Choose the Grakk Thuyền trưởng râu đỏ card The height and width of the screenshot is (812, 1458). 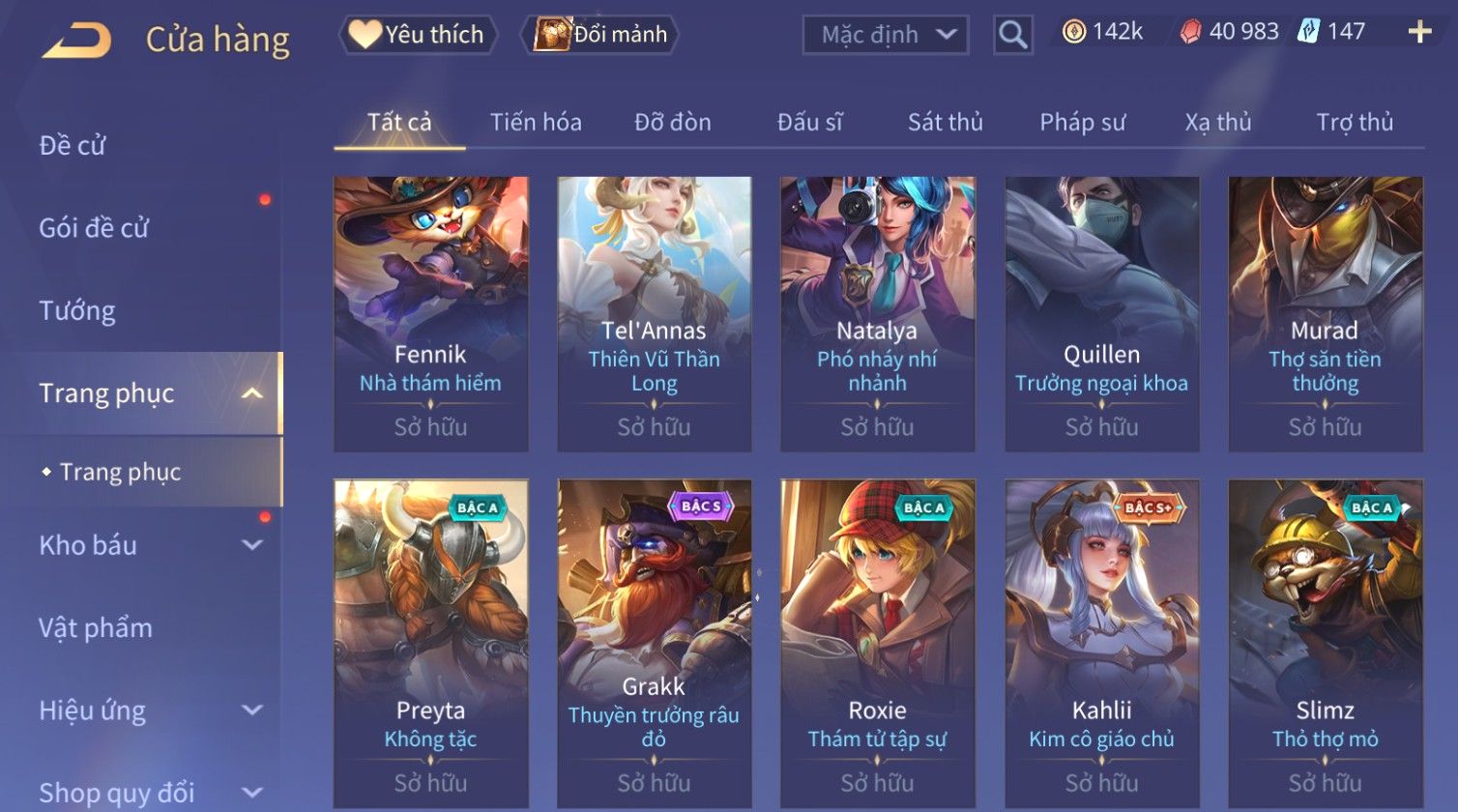tap(655, 644)
